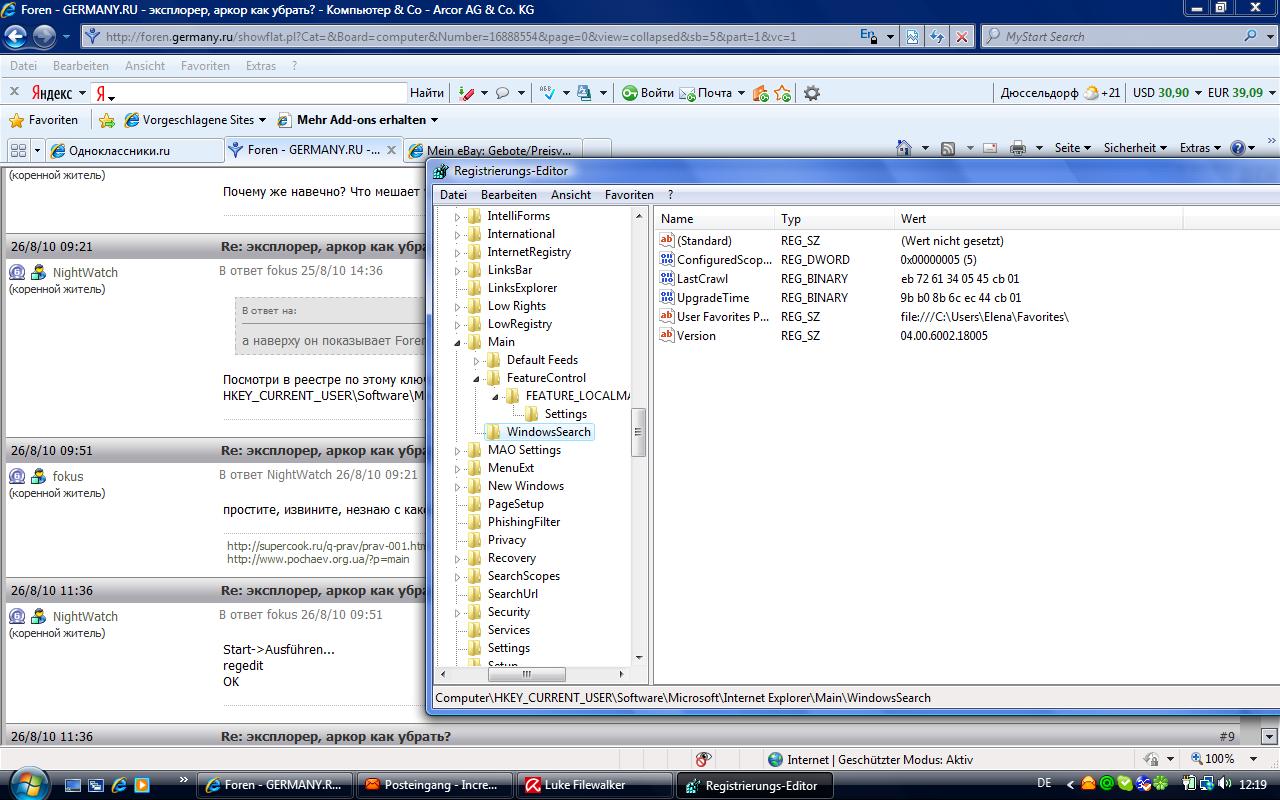Open Vorgeschlagene Sites dropdown
The height and width of the screenshot is (800, 1280).
coord(194,120)
